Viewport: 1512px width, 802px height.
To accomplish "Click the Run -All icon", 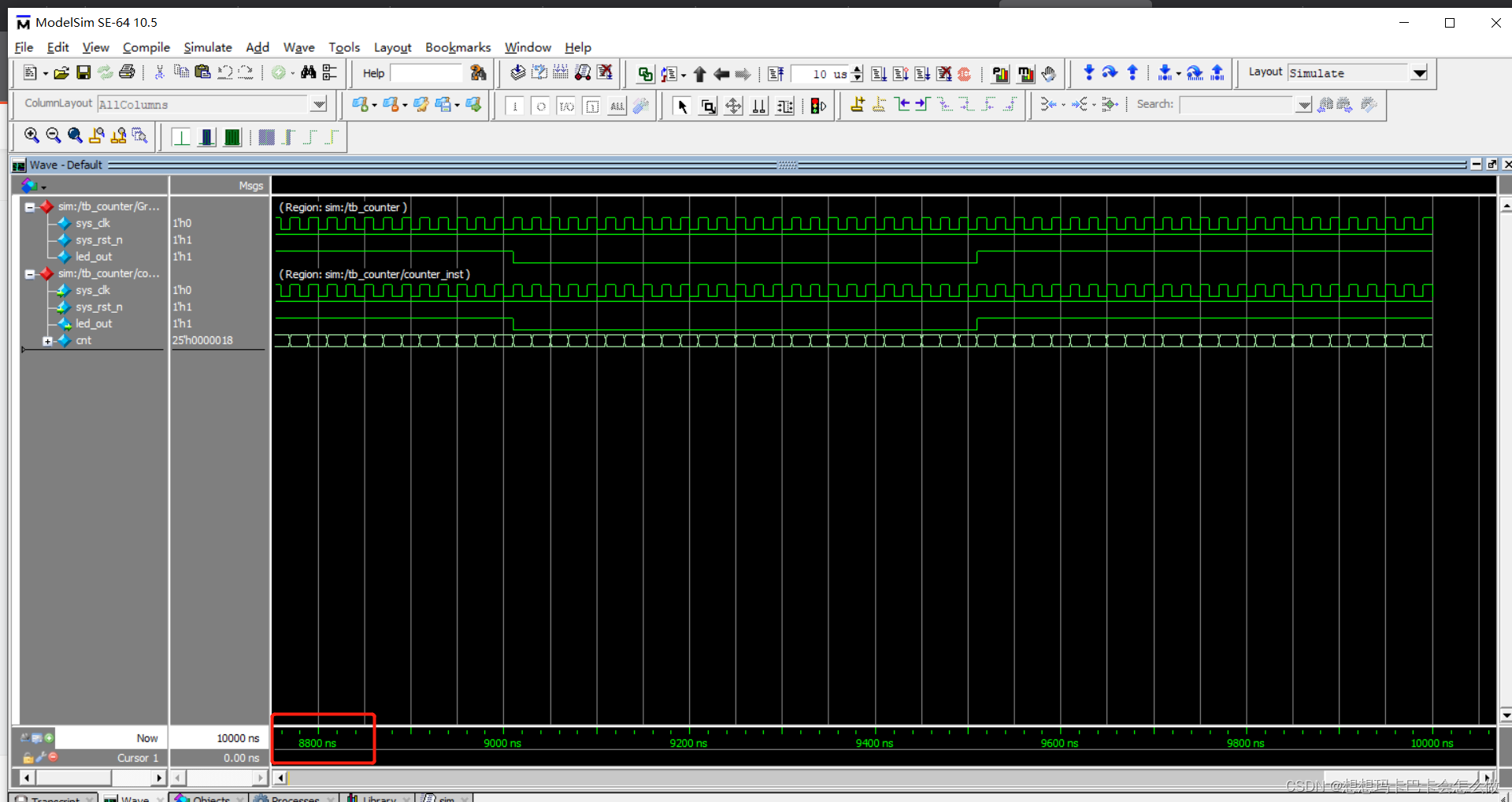I will click(922, 74).
